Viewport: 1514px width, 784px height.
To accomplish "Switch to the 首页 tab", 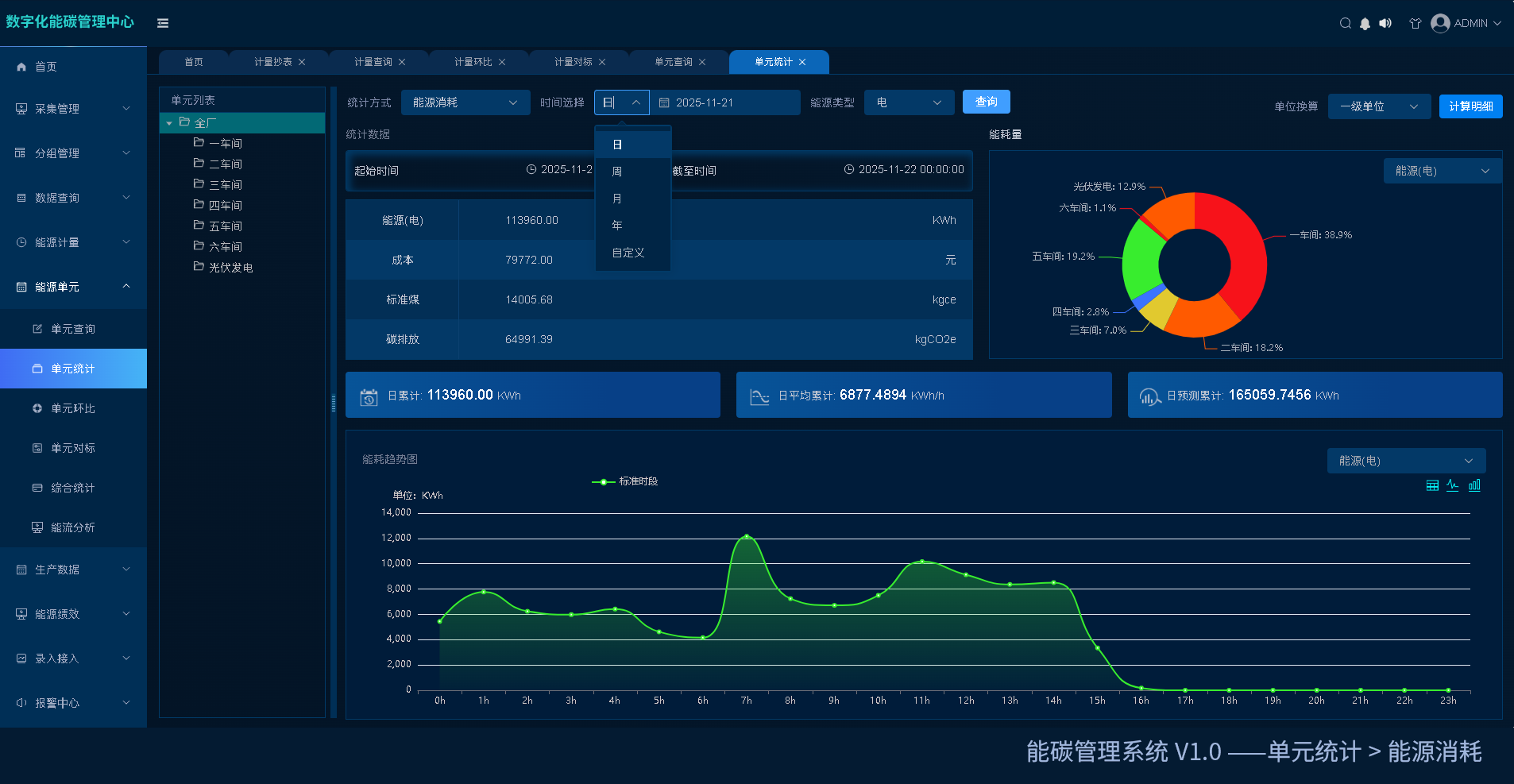I will [x=194, y=62].
